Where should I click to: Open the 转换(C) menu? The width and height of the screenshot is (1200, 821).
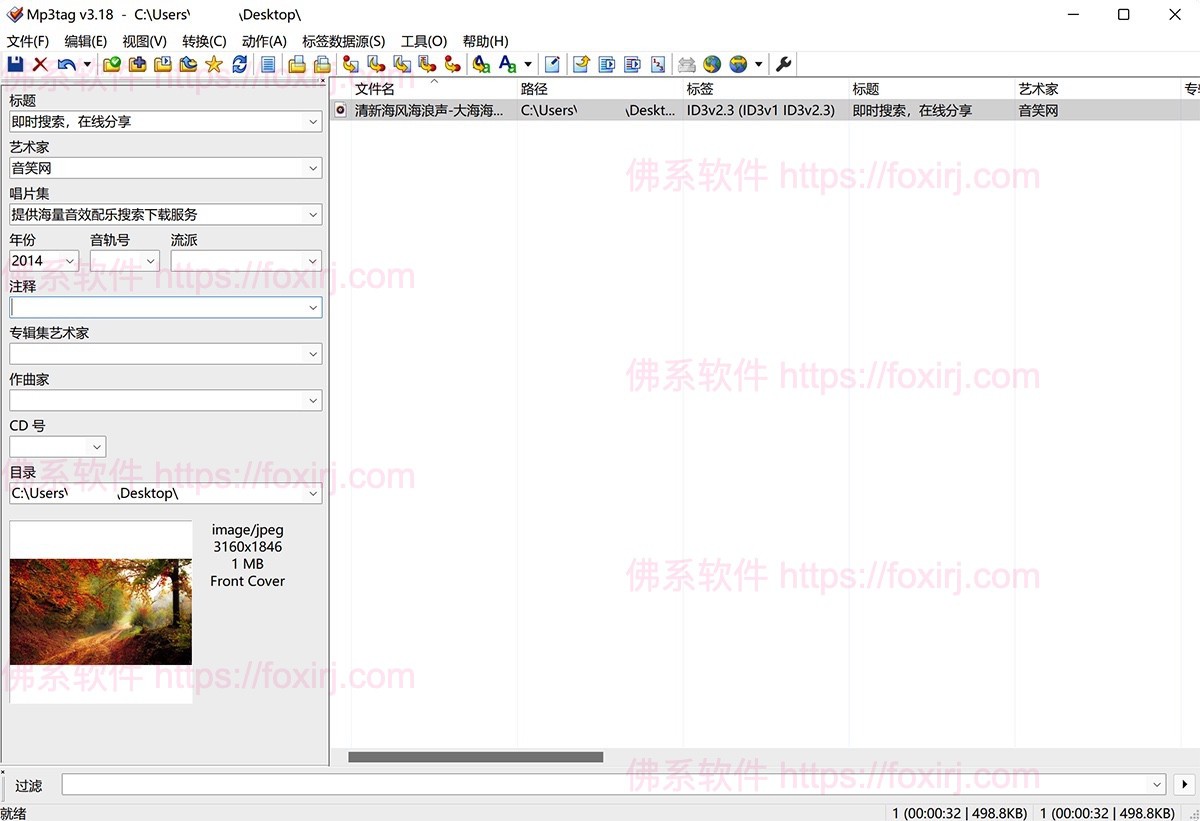[x=203, y=41]
